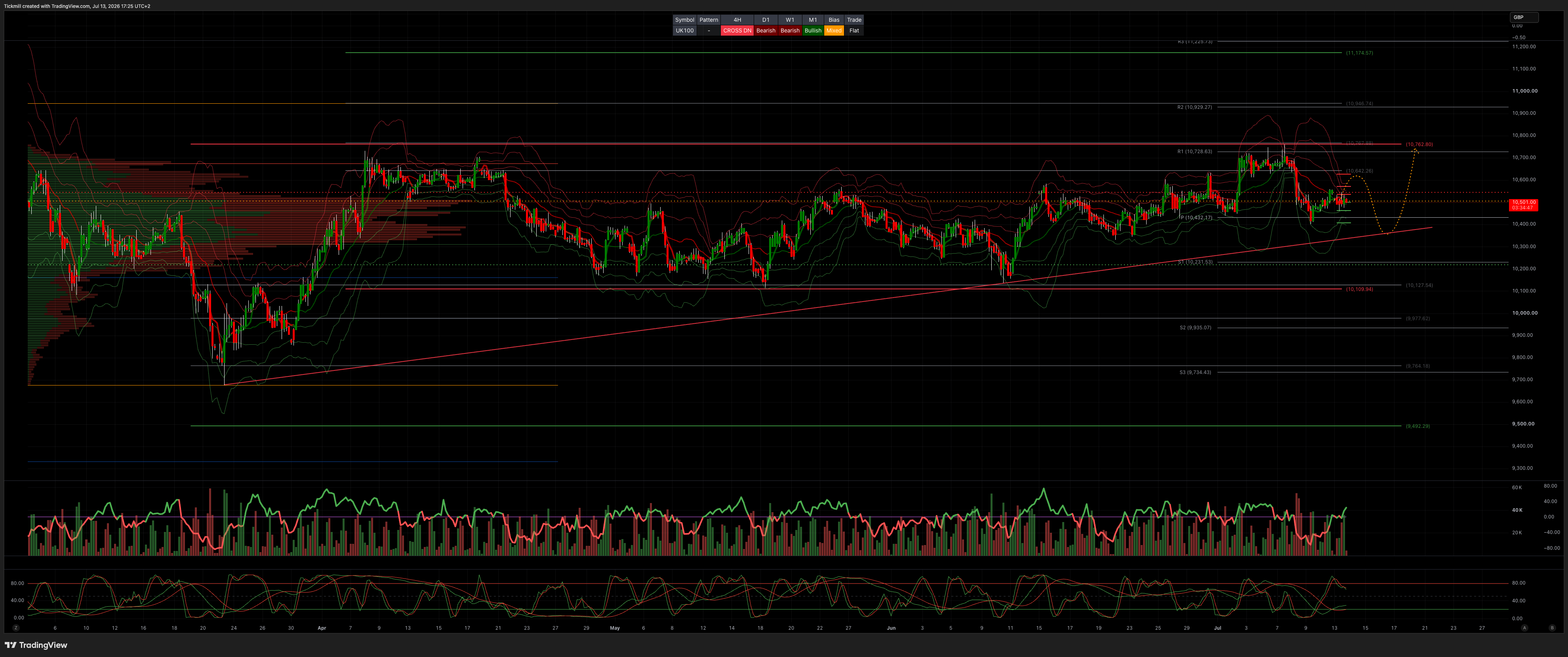Click the current price label 10,501.00
The height and width of the screenshot is (657, 1568).
(1524, 205)
